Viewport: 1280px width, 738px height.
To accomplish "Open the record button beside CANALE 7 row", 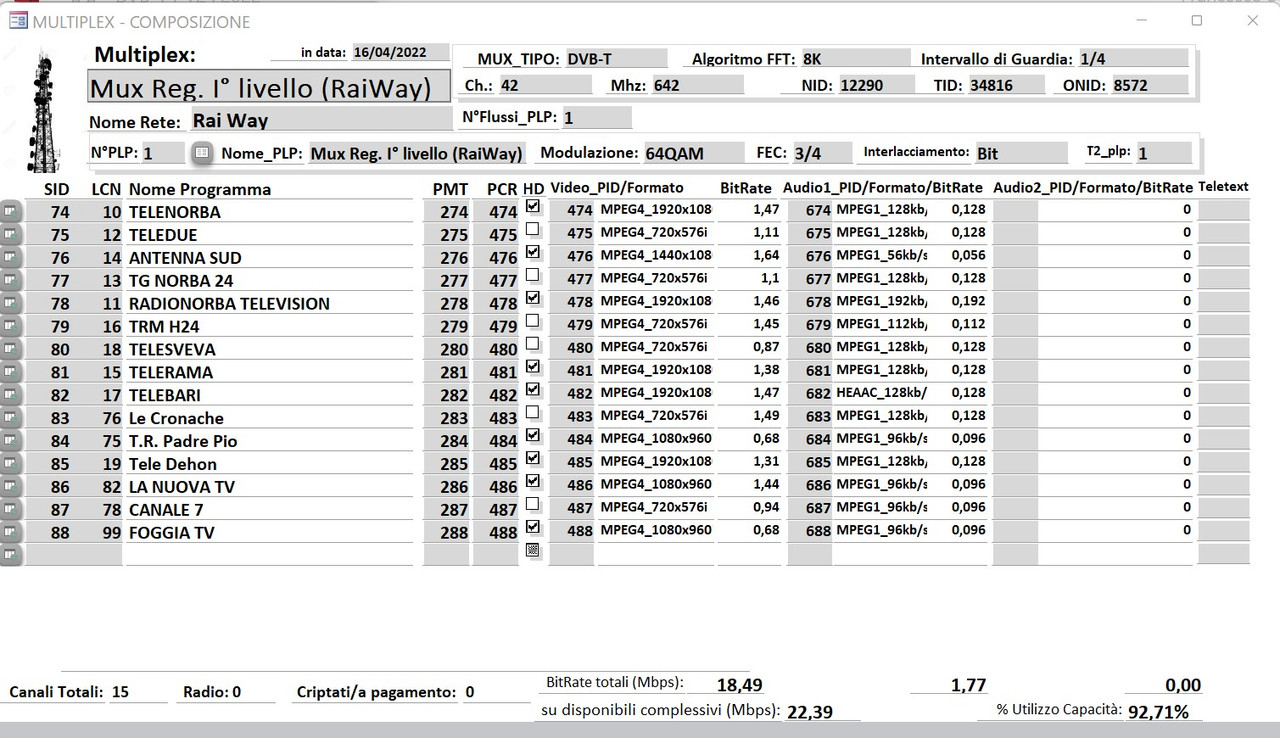I will point(11,510).
